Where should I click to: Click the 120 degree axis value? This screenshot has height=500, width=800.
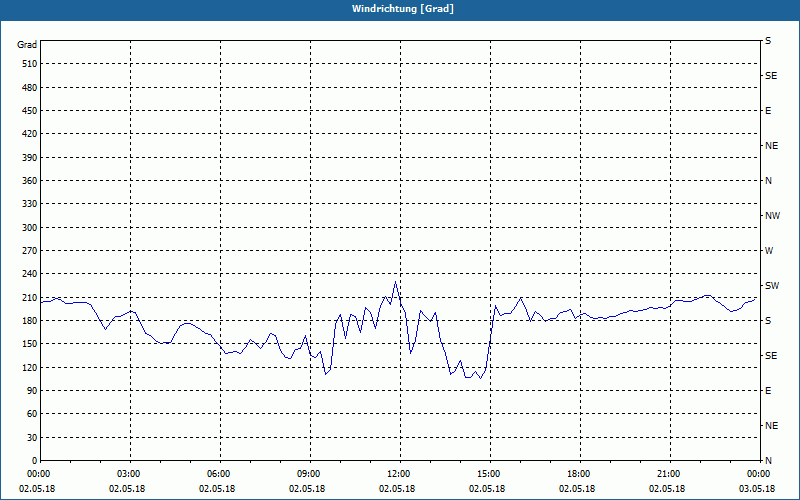30,367
